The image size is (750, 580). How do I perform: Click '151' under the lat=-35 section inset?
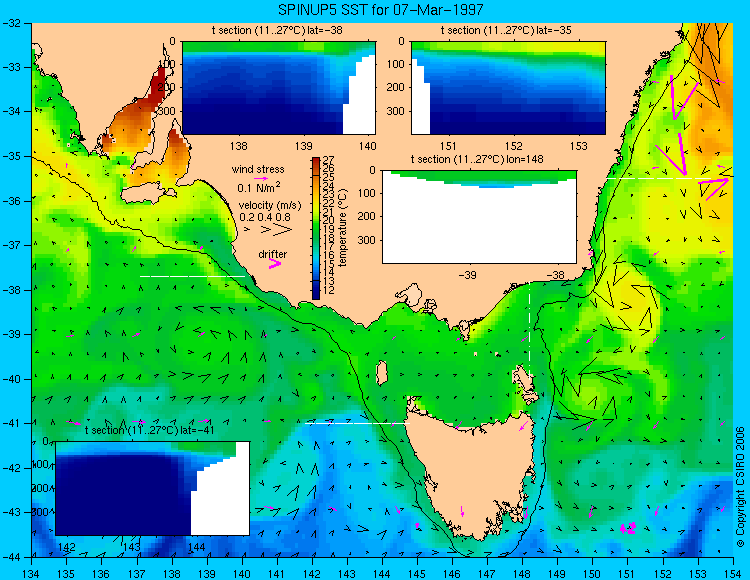pos(448,146)
